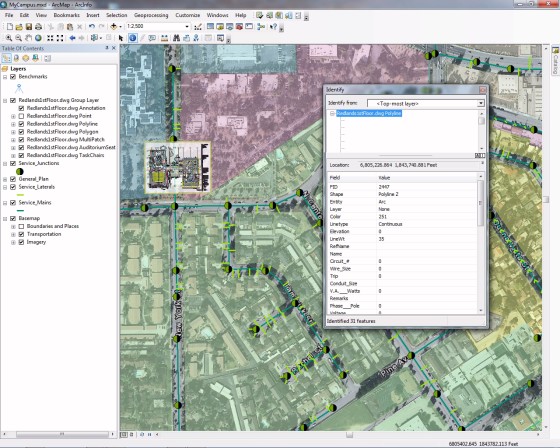Pin the Table Of Contents auto-hide
This screenshot has height=448, width=560.
tap(107, 48)
